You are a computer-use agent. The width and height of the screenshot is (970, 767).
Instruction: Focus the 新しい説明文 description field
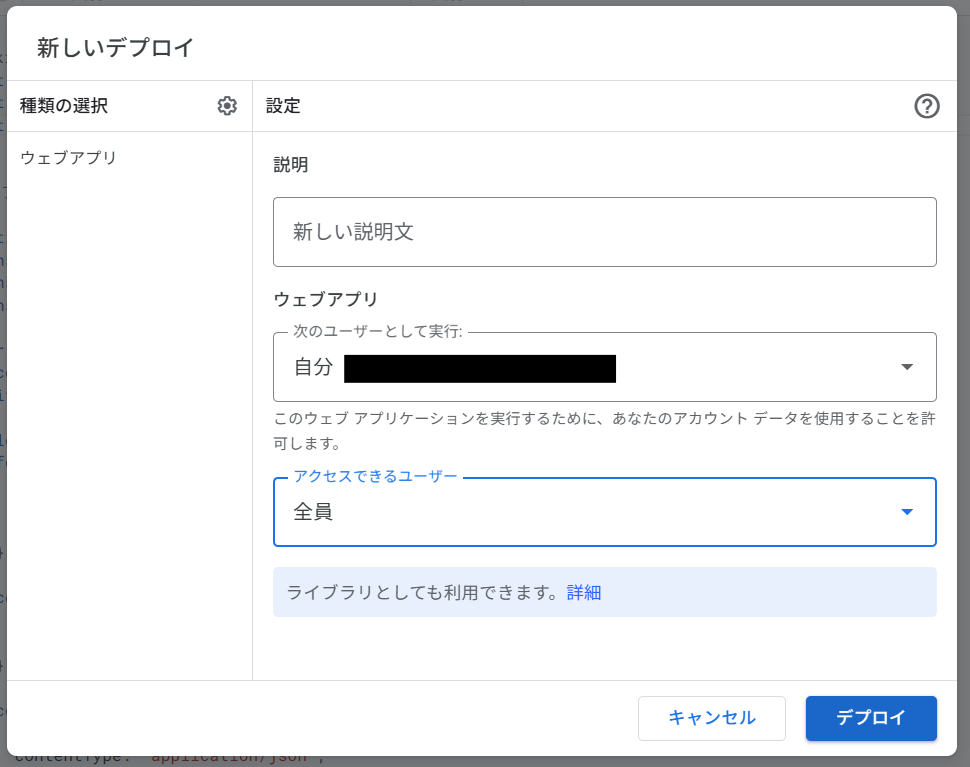pos(604,232)
